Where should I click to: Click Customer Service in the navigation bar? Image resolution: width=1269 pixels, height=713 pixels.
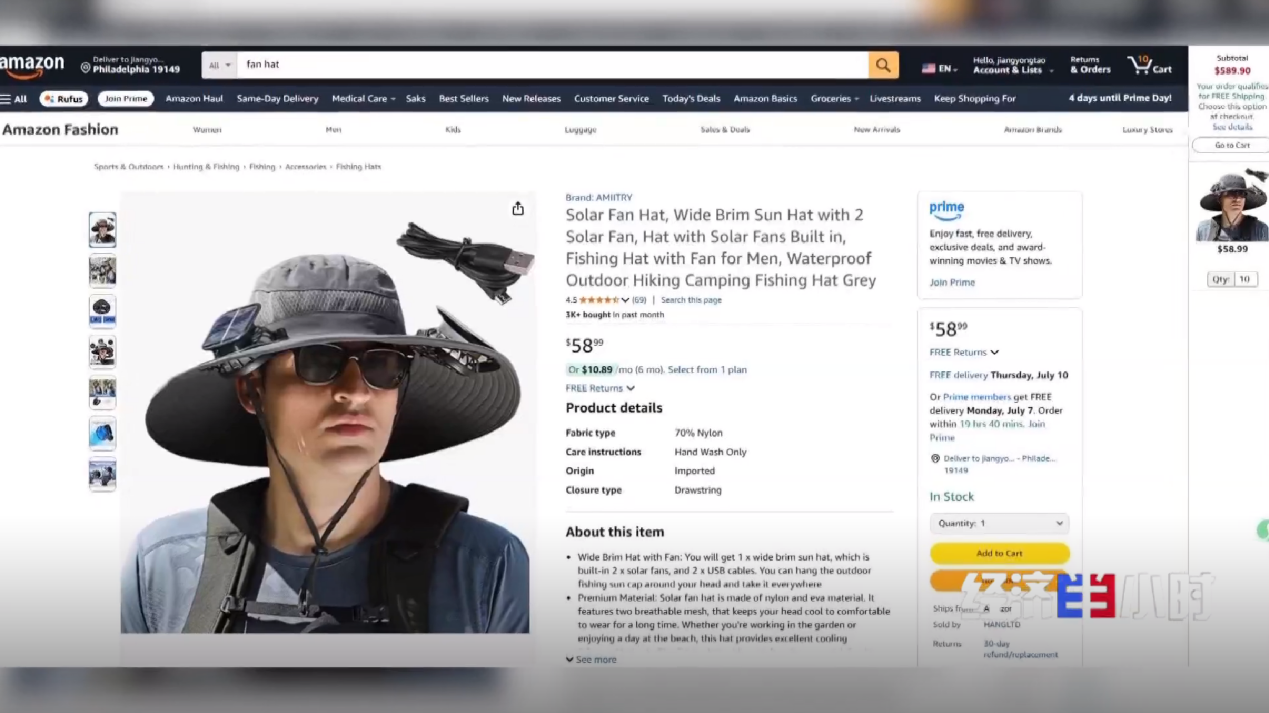click(611, 99)
